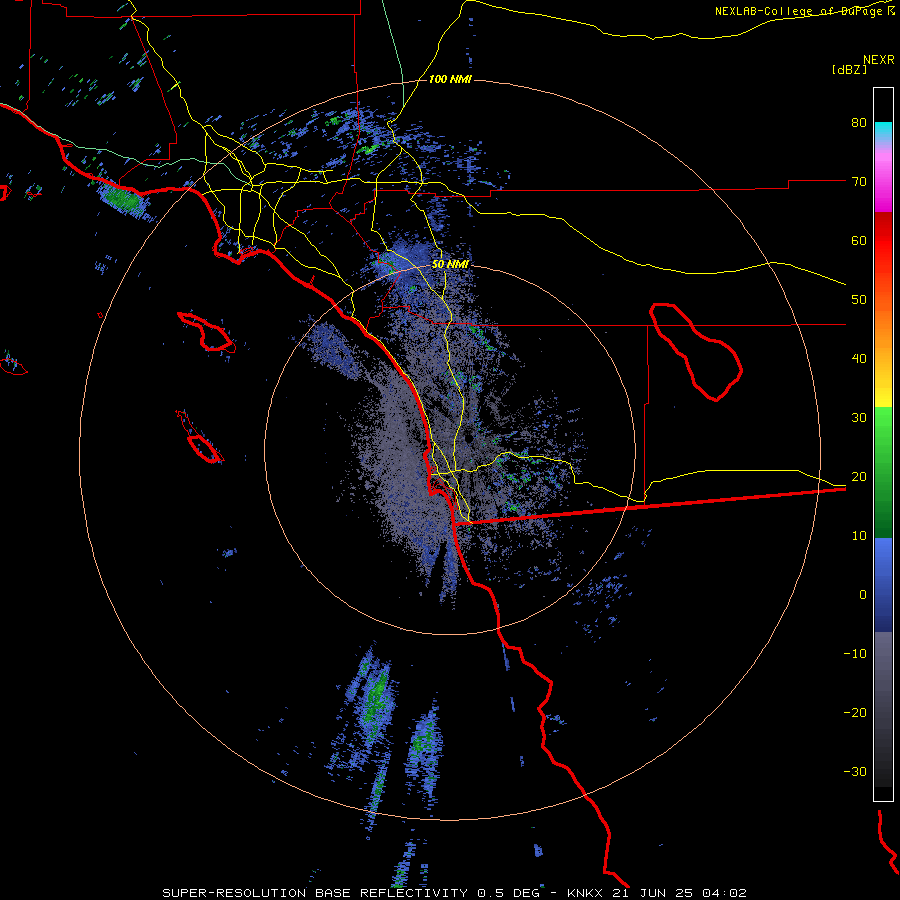This screenshot has width=900, height=900.
Task: Click the 10 value on dBZ scale
Action: point(859,536)
